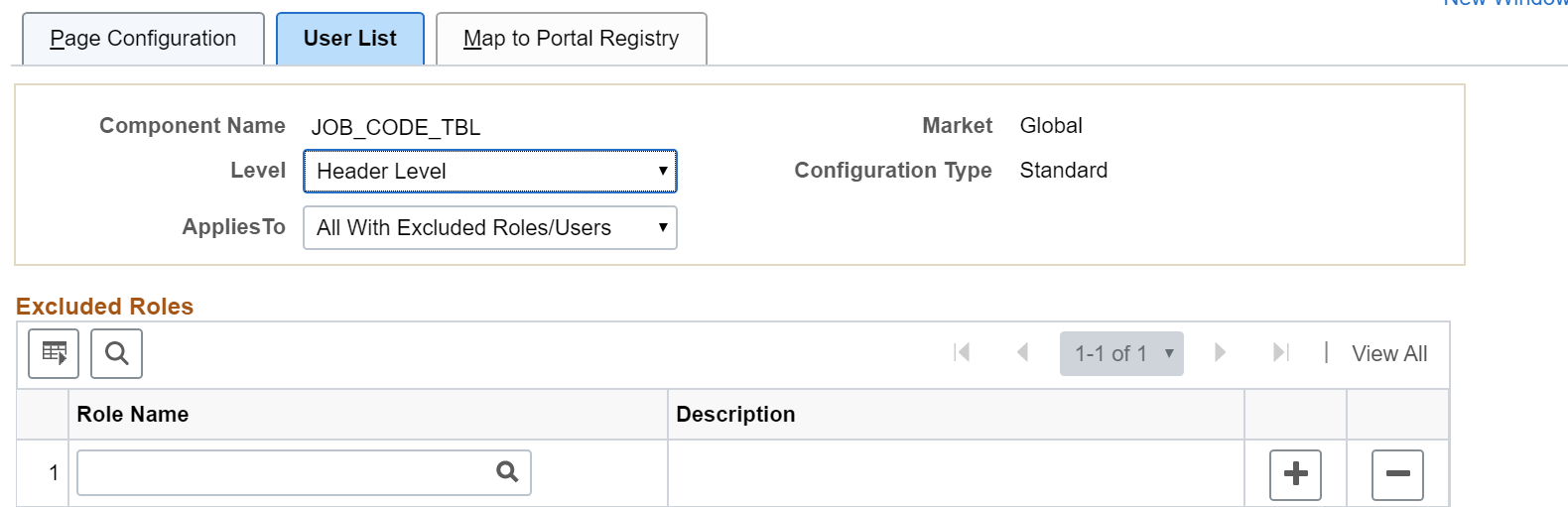Click the grid personalize icon in Excluded Roles

(x=54, y=353)
